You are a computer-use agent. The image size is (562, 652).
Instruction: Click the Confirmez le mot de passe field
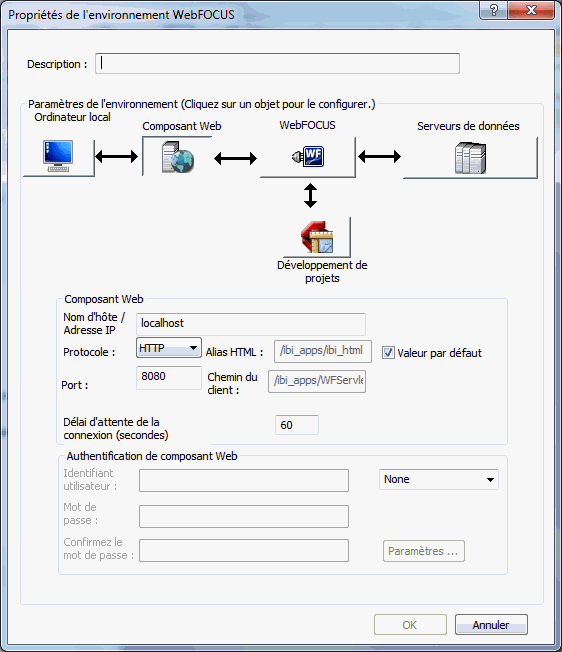[x=244, y=551]
